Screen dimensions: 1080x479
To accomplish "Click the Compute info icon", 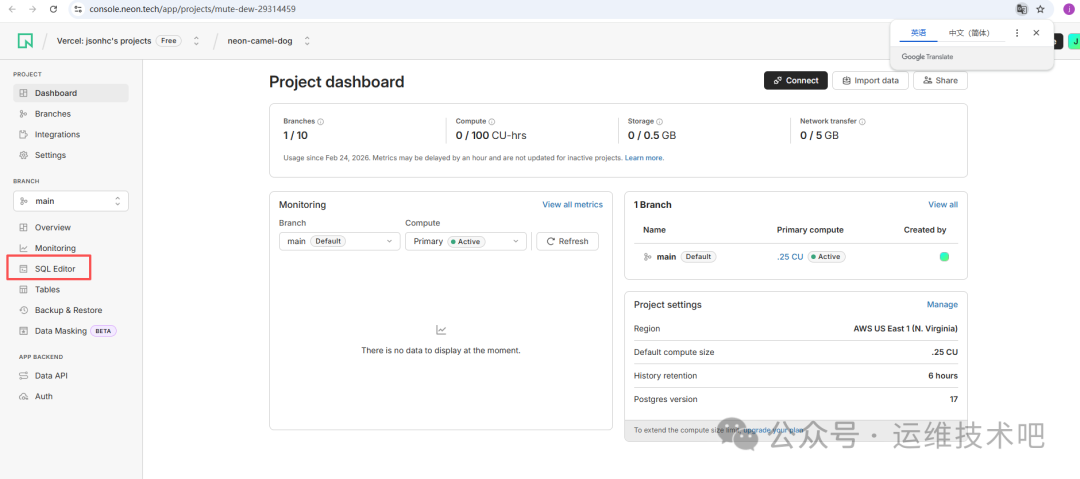I will (492, 122).
